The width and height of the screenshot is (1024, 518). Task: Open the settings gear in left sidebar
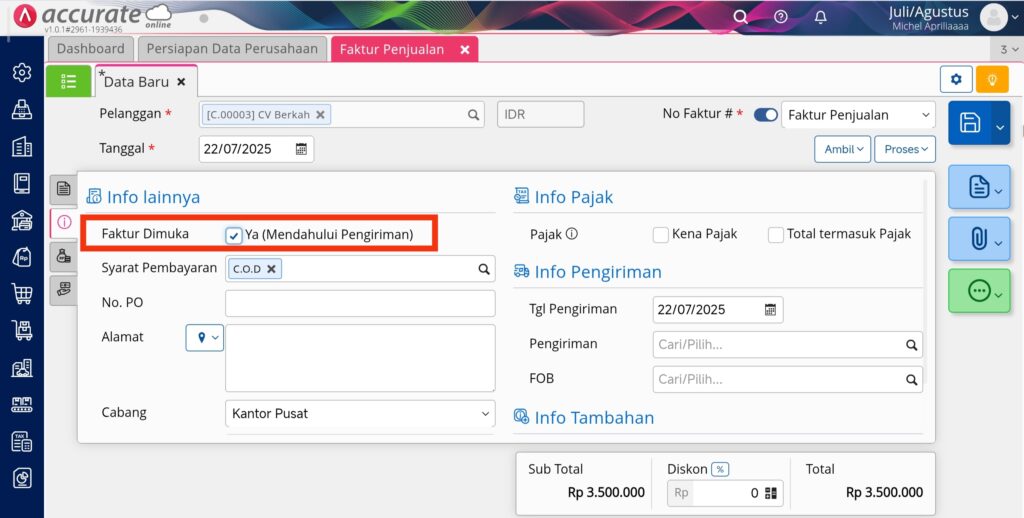coord(22,73)
